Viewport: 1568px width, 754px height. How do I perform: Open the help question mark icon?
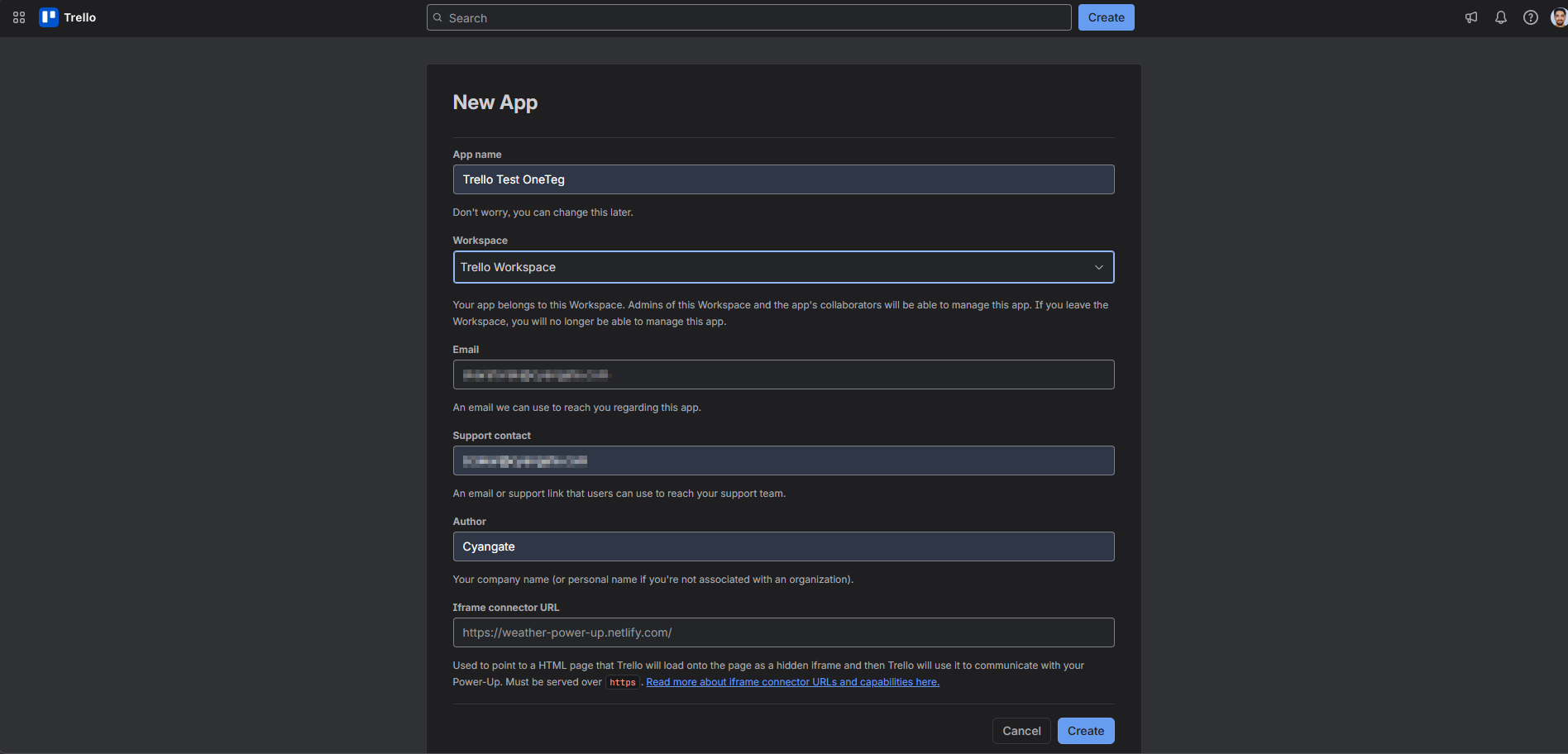click(1531, 17)
